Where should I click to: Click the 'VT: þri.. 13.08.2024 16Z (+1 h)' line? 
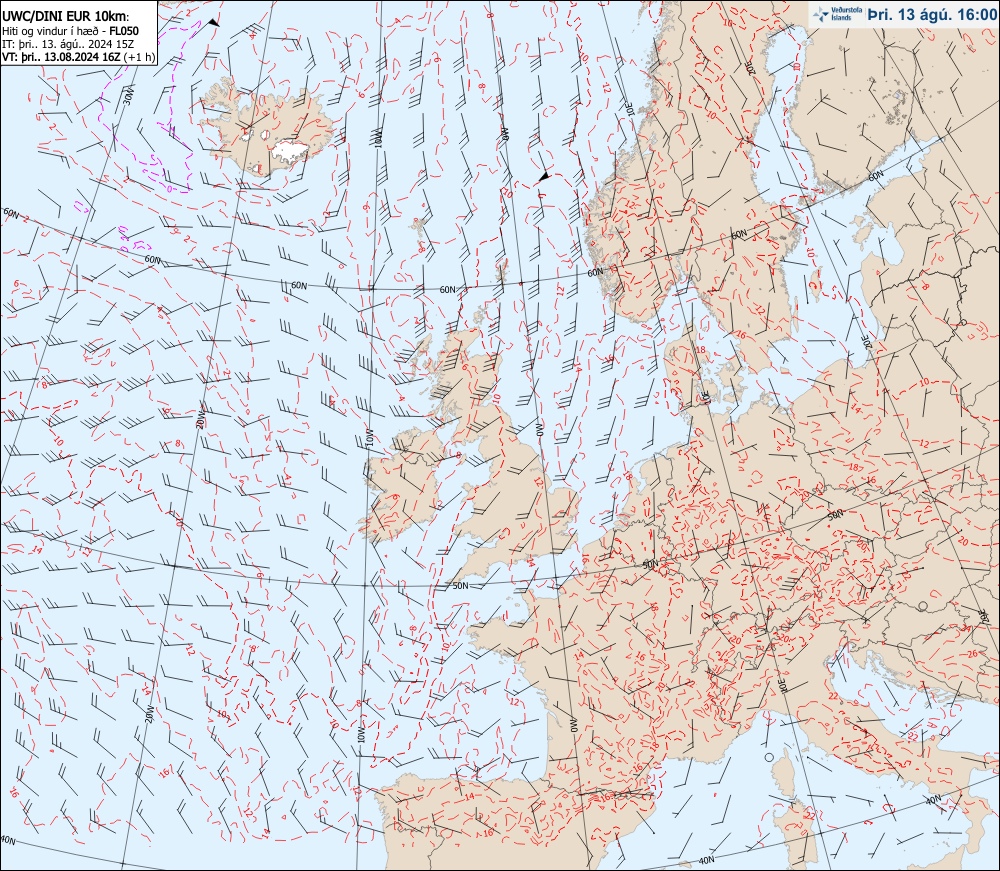(78, 56)
